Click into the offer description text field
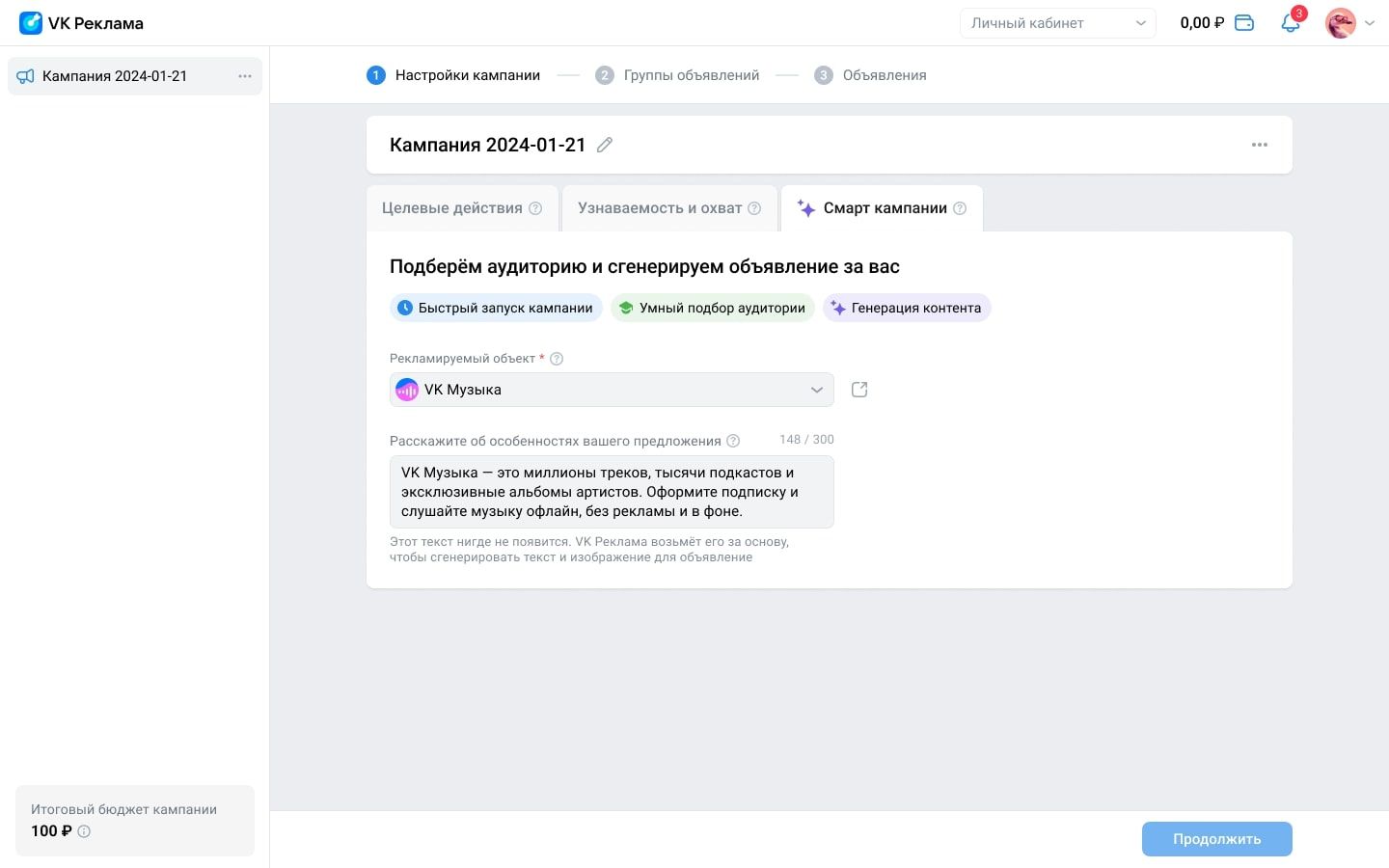Image resolution: width=1389 pixels, height=868 pixels. [x=612, y=492]
